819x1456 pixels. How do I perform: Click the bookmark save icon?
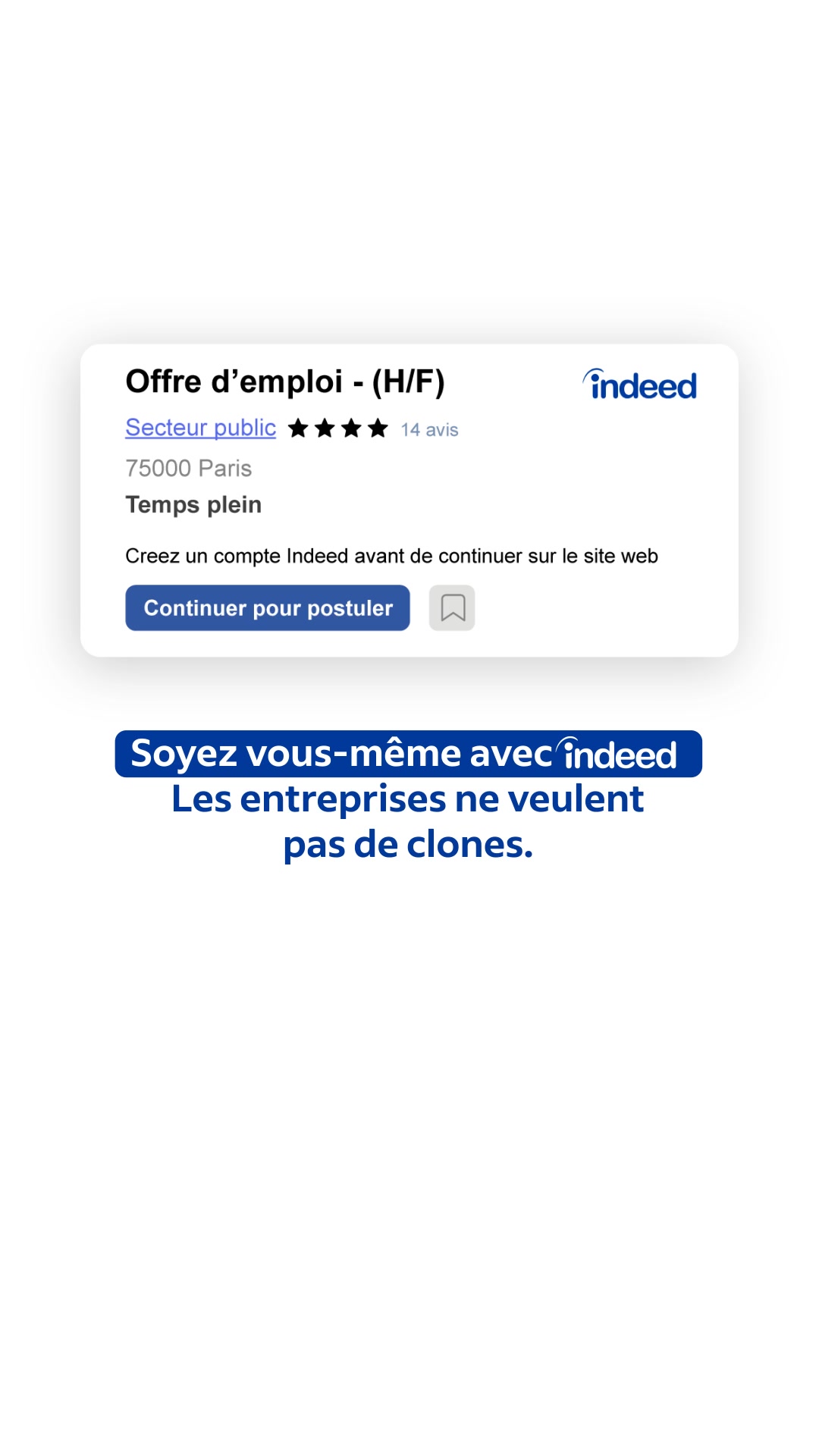point(452,608)
